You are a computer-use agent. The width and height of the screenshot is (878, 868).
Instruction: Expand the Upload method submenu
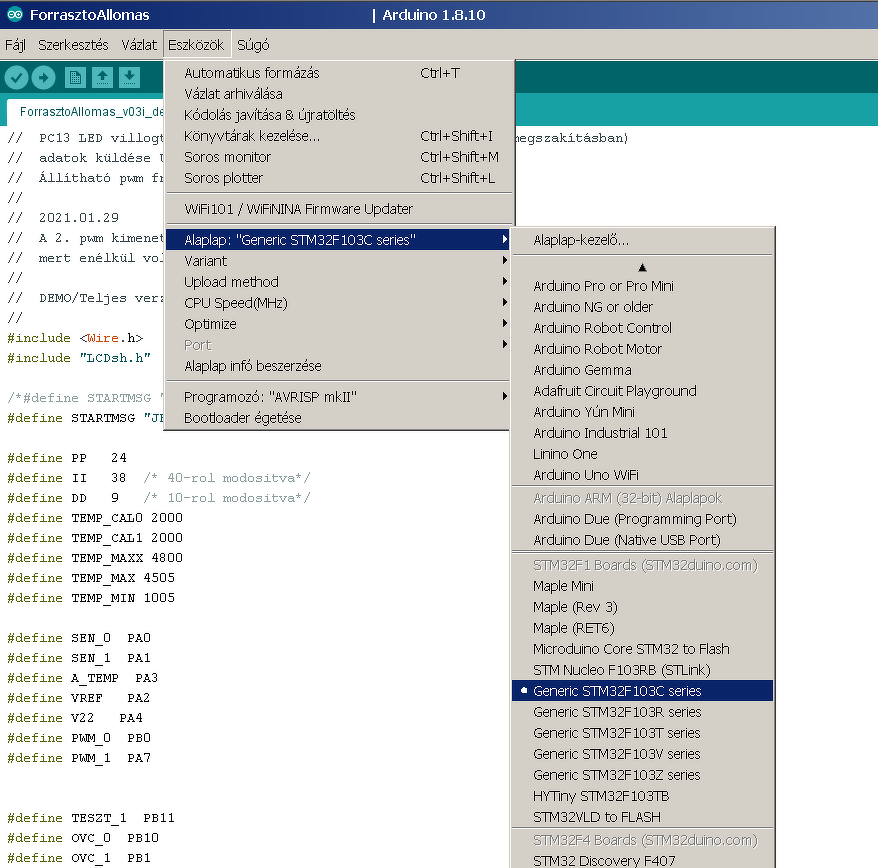[x=338, y=282]
